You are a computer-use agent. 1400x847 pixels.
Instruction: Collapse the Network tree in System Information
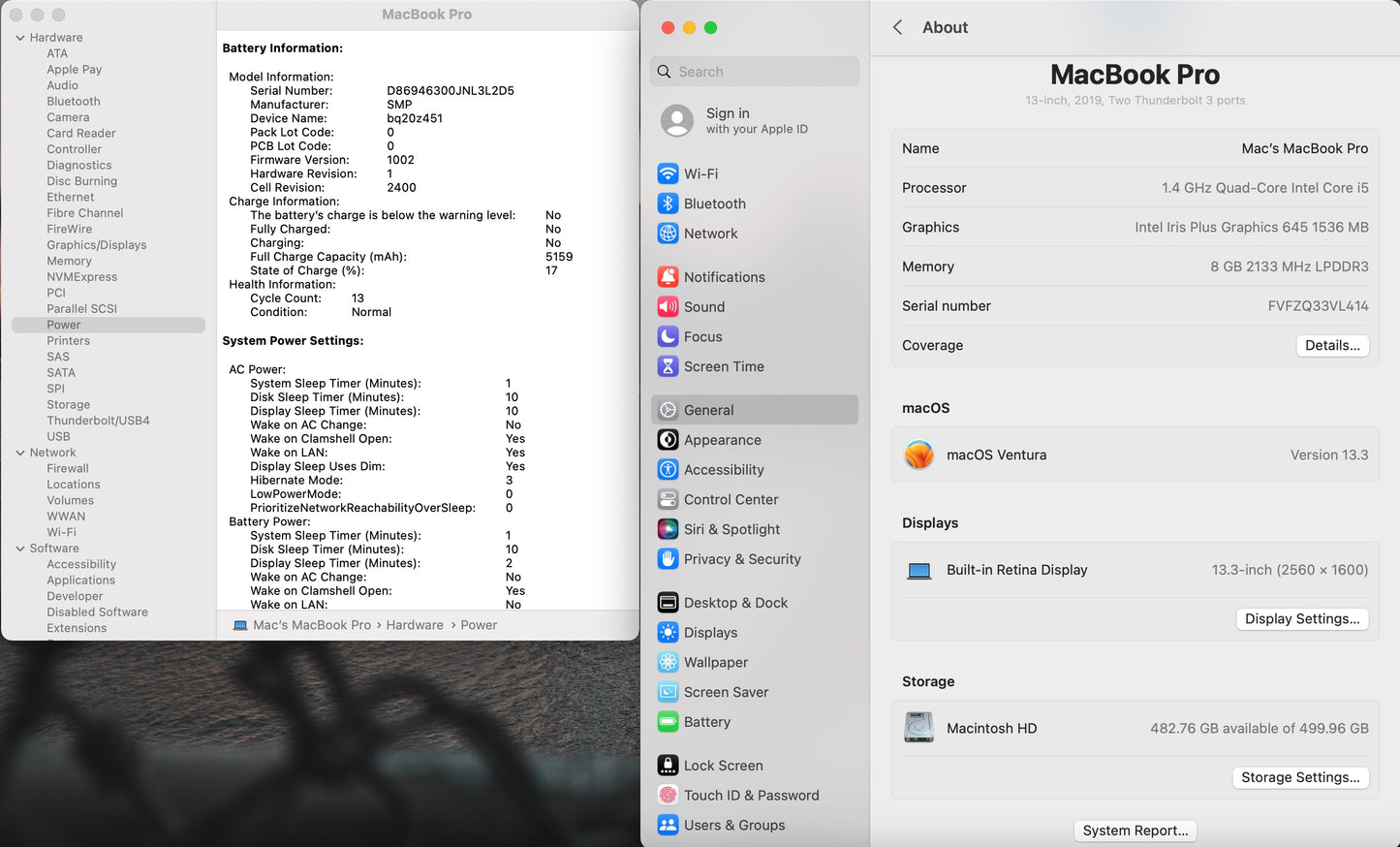click(x=19, y=452)
